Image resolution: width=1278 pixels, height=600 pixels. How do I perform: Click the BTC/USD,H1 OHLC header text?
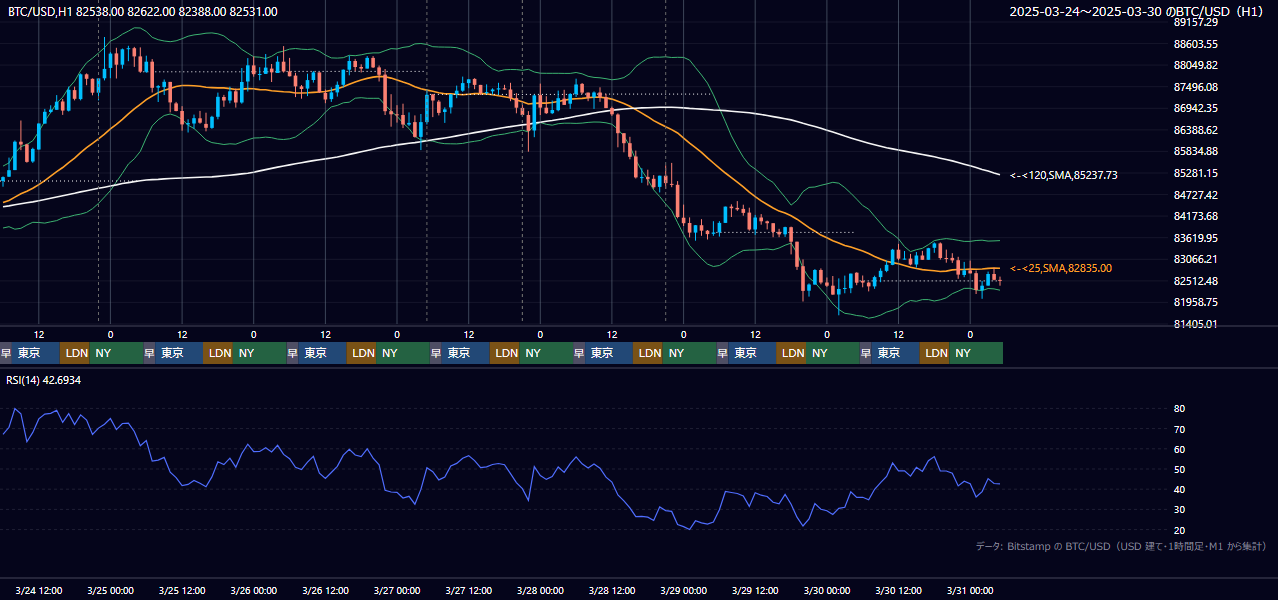point(143,11)
